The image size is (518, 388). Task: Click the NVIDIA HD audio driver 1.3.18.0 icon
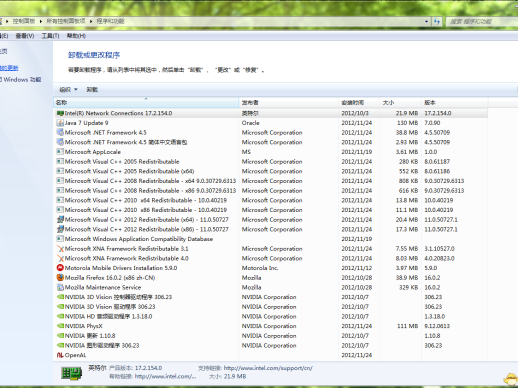pos(60,316)
